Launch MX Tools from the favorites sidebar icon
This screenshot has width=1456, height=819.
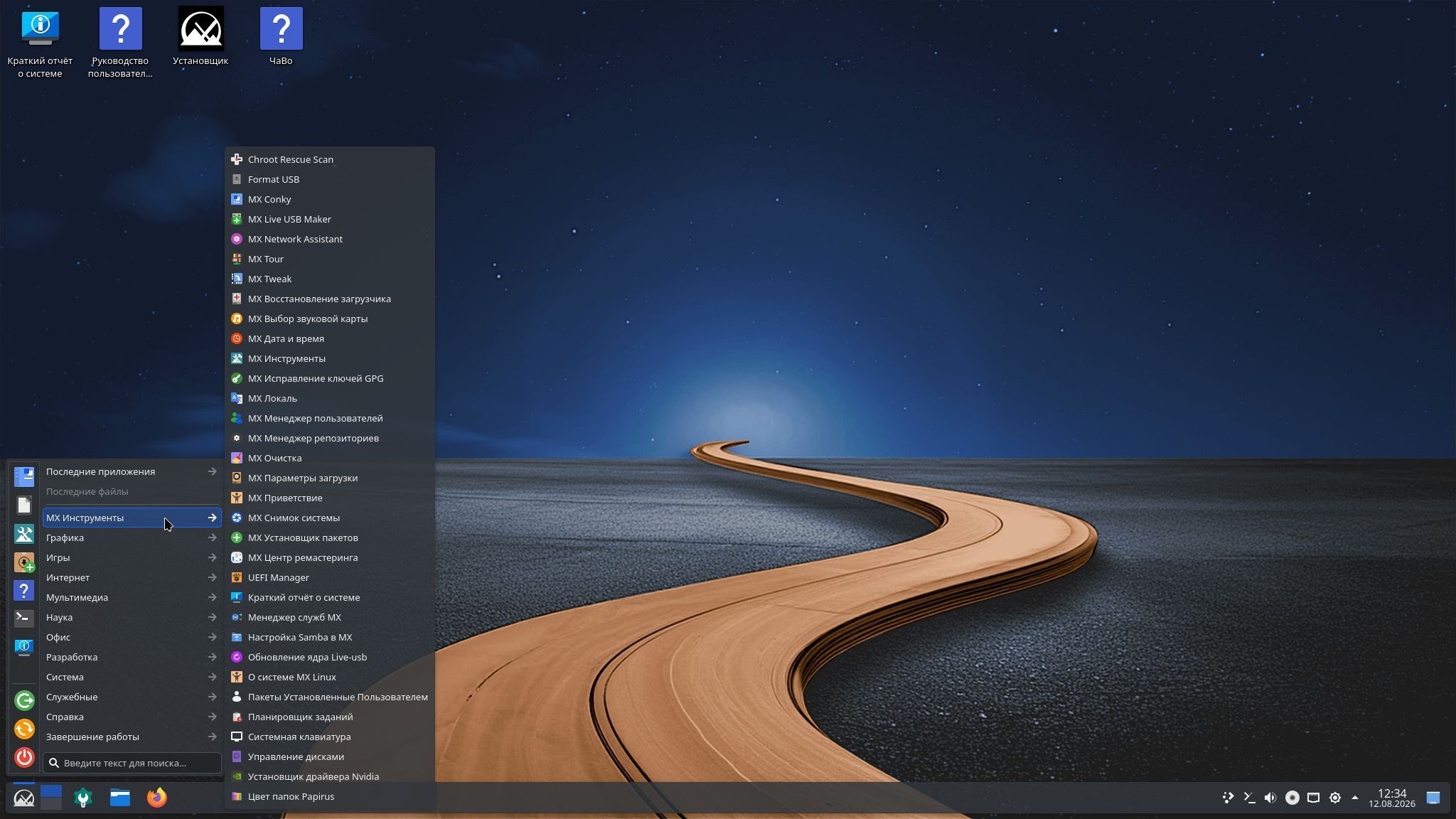[x=24, y=533]
